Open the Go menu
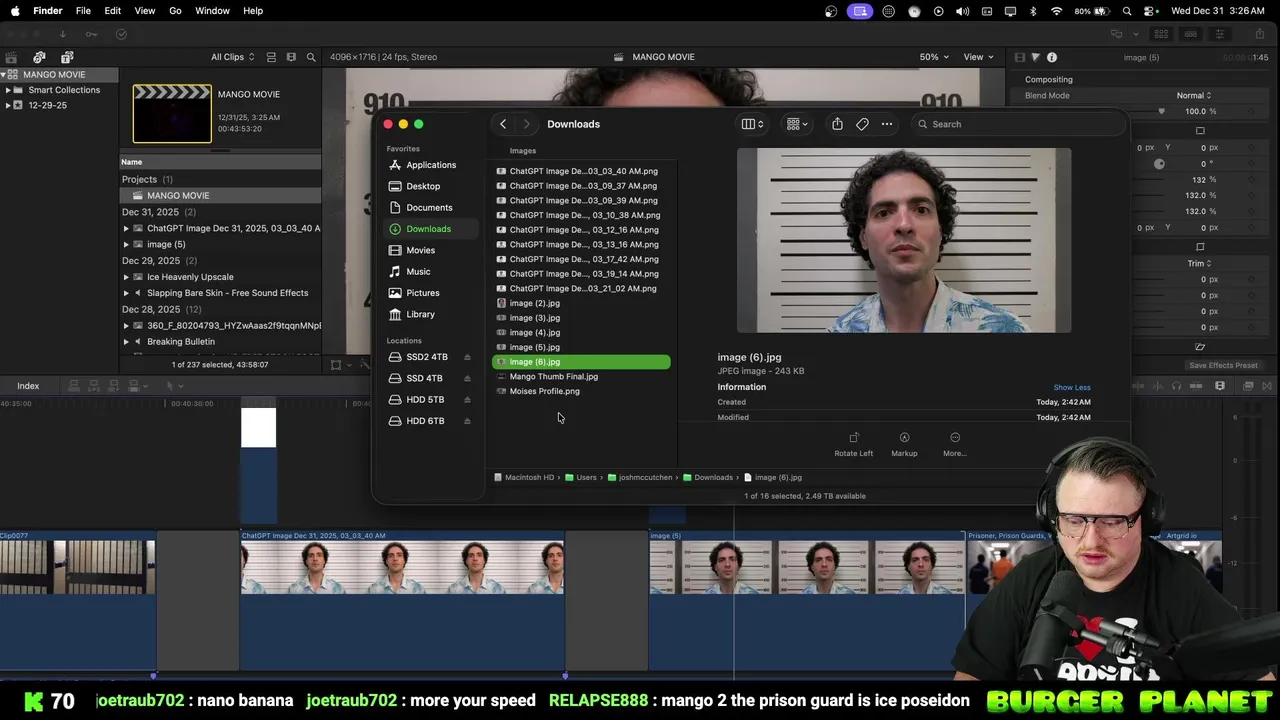 click(175, 11)
